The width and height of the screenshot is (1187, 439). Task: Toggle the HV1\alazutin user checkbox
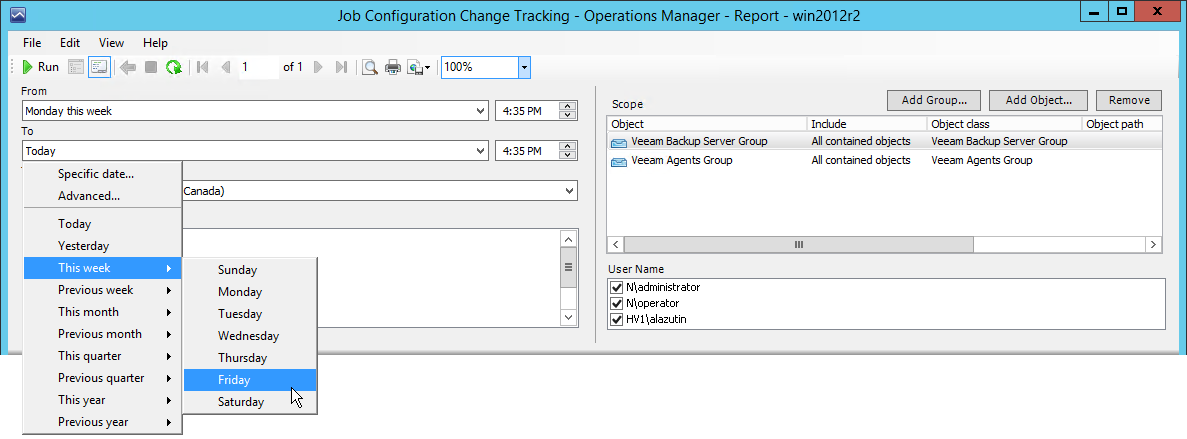[616, 319]
